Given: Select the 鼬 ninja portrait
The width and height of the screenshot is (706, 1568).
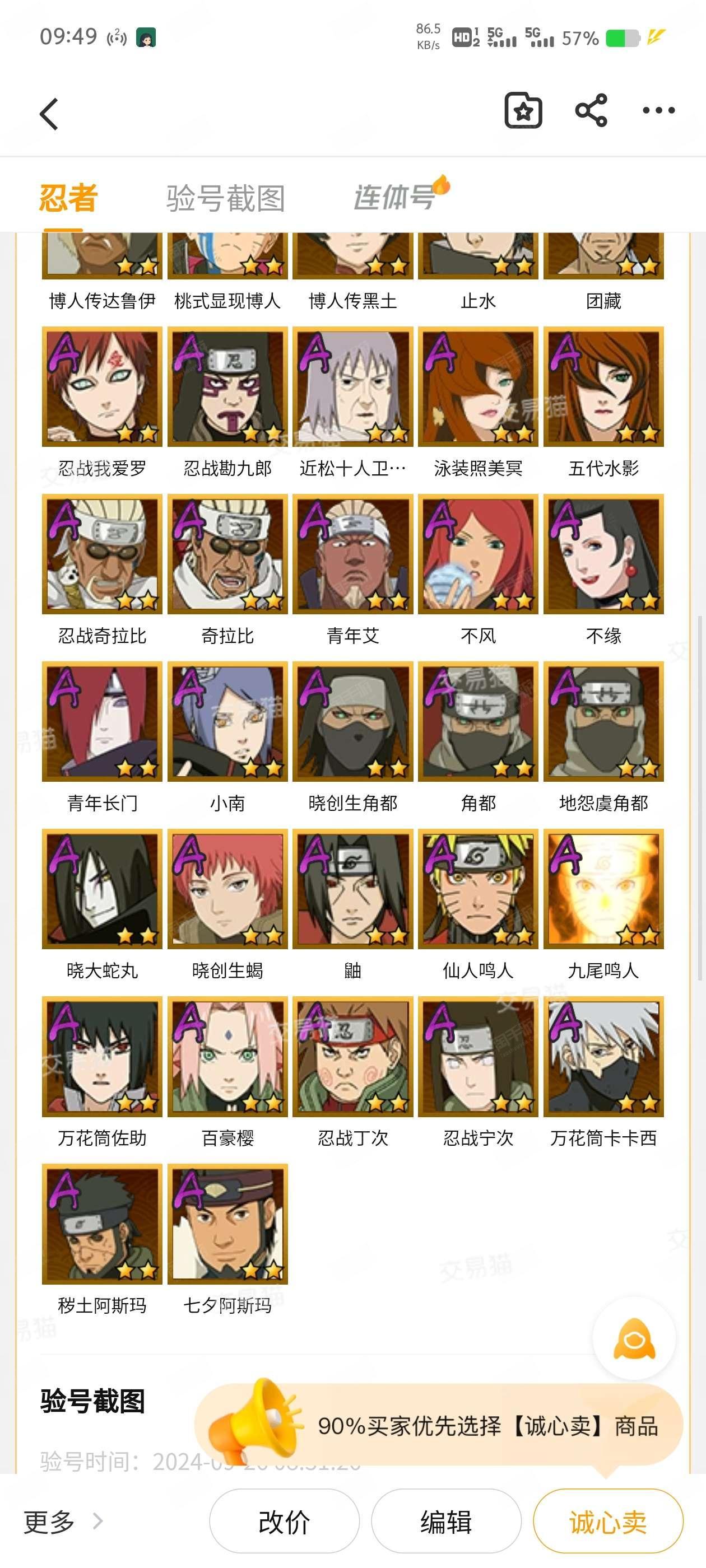Looking at the screenshot, I should coord(352,888).
